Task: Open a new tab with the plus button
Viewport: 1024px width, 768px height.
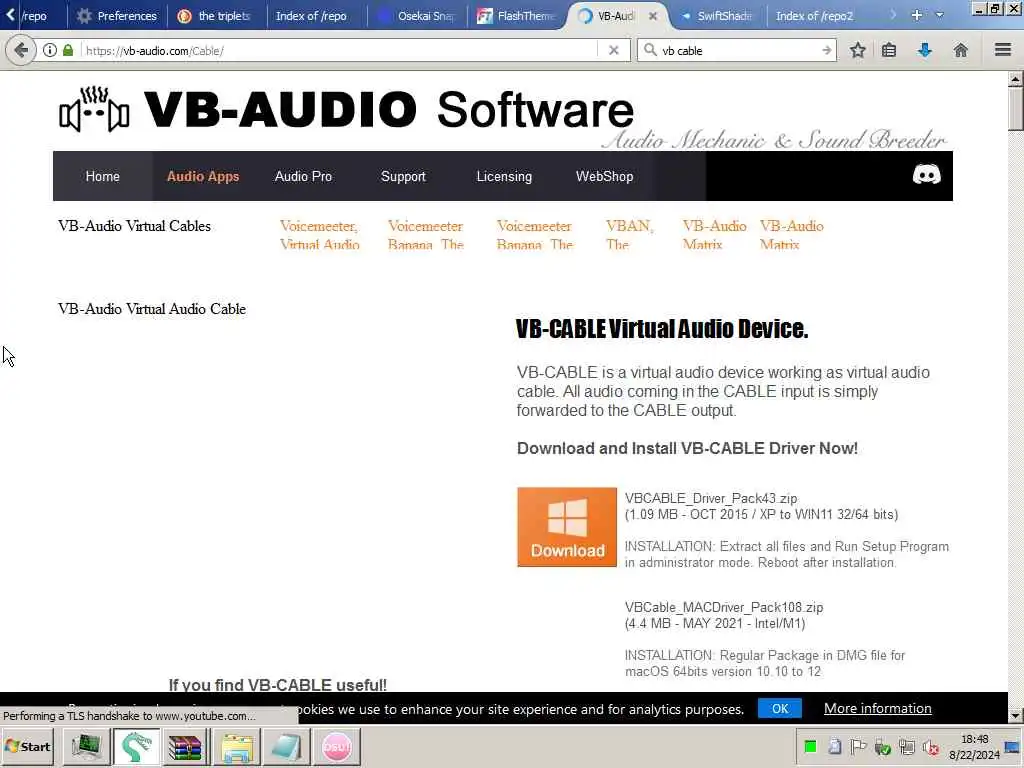Action: pos(917,15)
